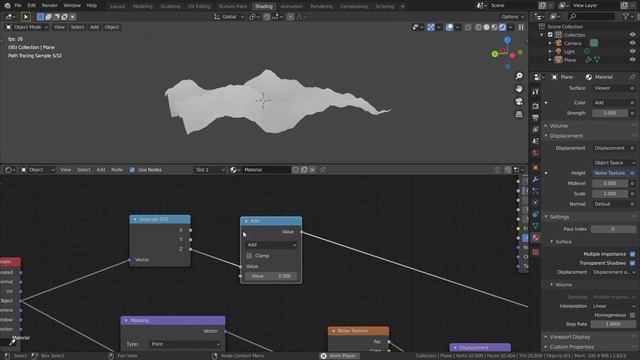Adjust Midlevel 0.500 slider

[610, 183]
